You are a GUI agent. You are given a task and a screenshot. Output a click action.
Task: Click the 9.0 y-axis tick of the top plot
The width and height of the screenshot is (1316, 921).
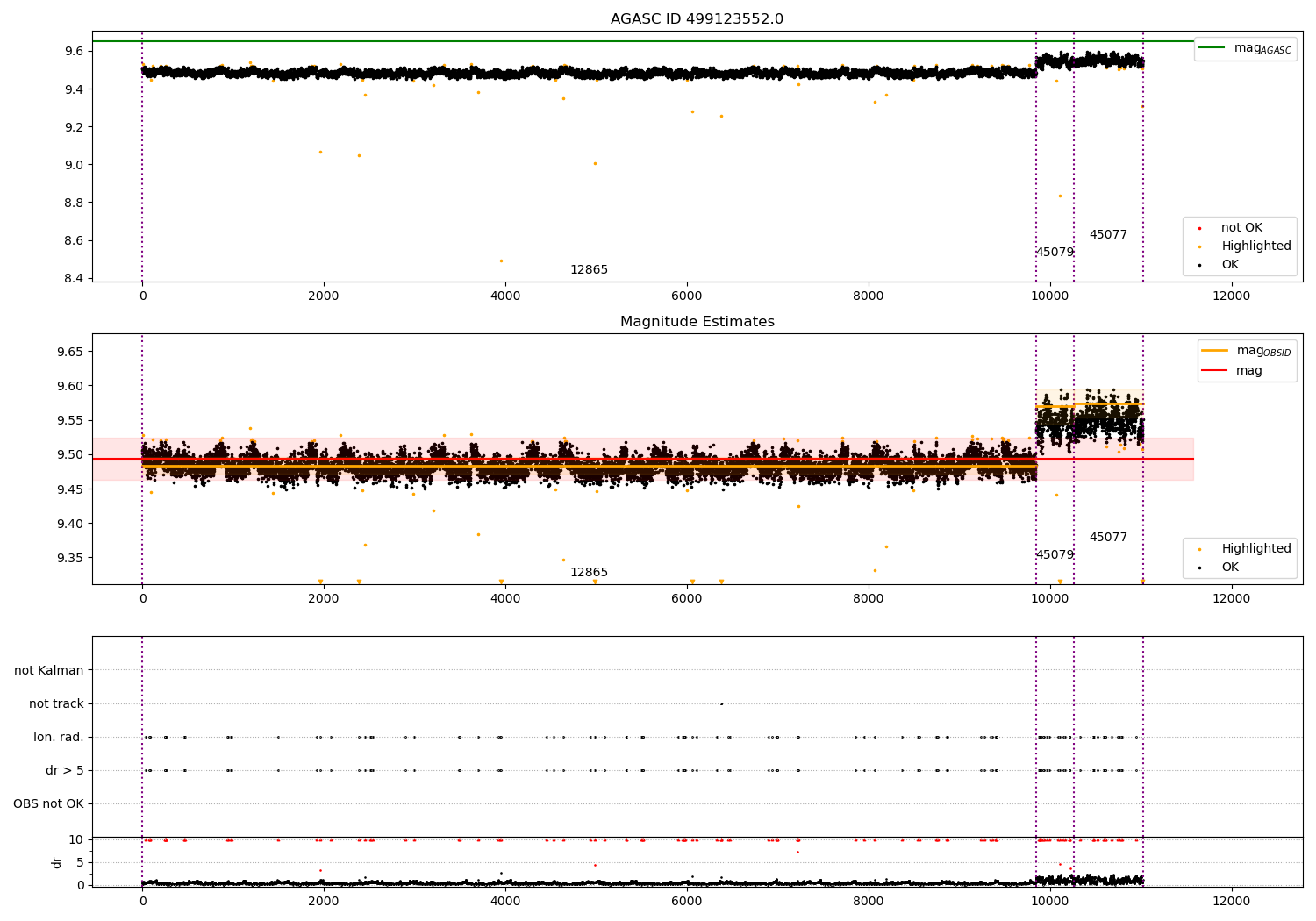click(74, 165)
